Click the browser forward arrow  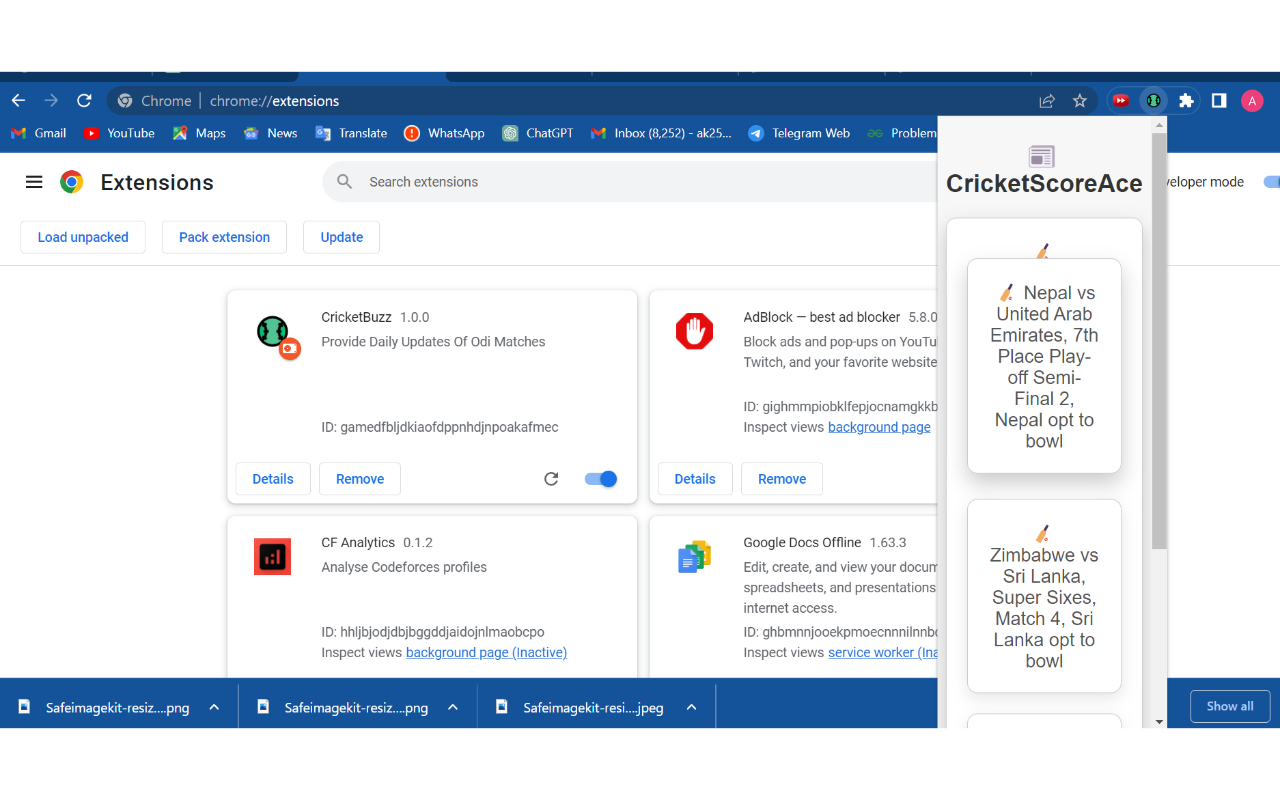(x=51, y=101)
